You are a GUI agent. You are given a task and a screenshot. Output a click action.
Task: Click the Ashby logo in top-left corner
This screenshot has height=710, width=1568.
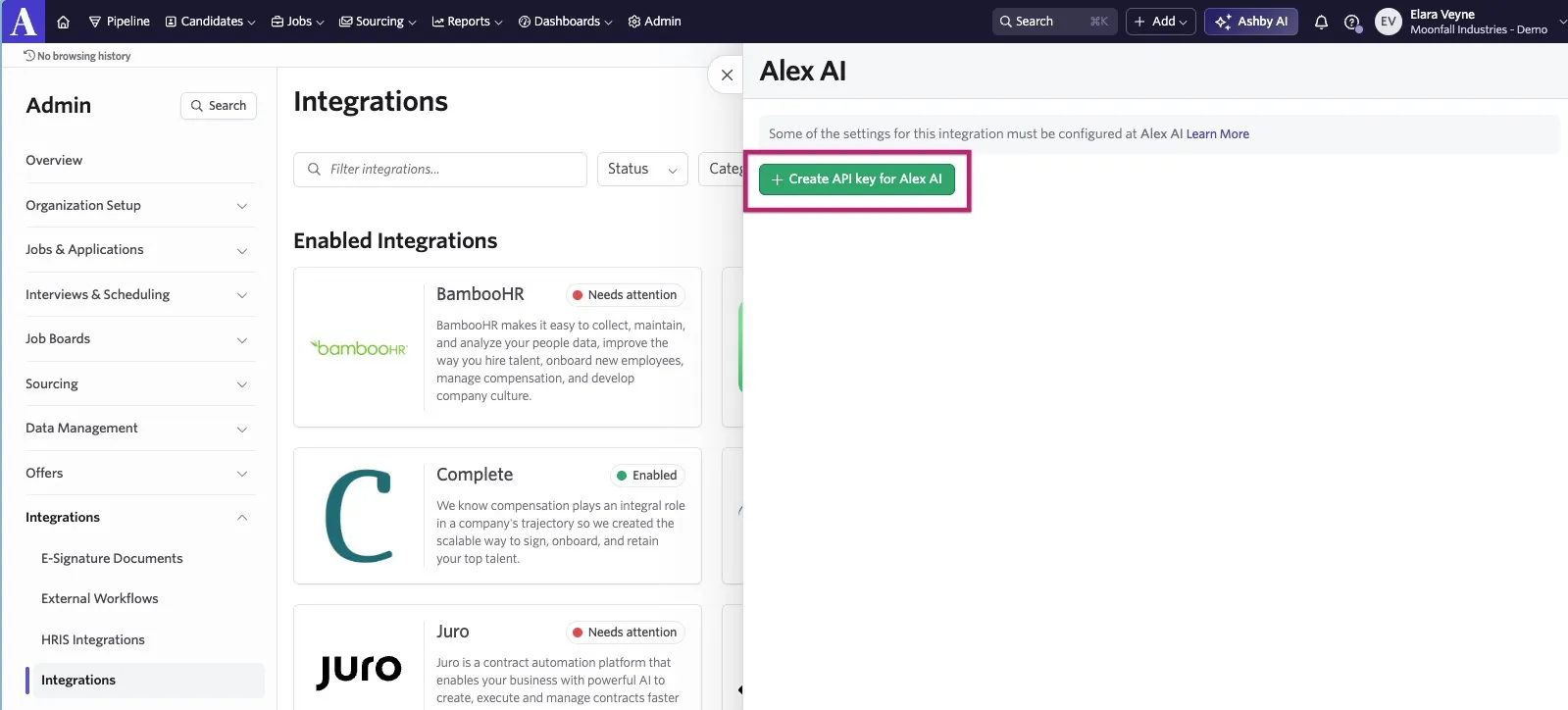(x=23, y=21)
